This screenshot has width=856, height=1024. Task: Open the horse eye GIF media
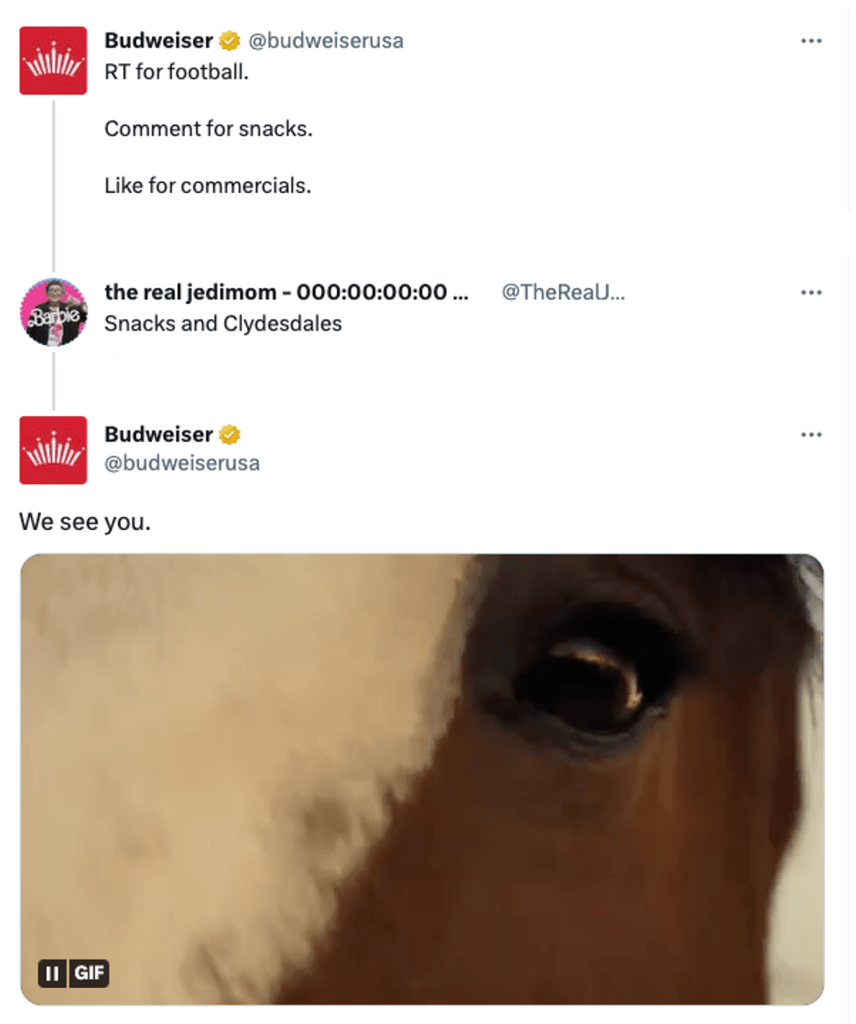422,779
